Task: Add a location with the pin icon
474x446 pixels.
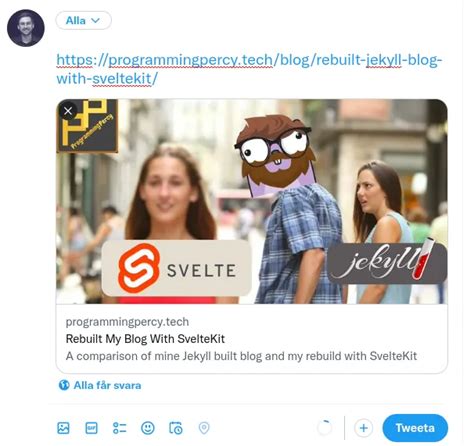Action: click(204, 428)
